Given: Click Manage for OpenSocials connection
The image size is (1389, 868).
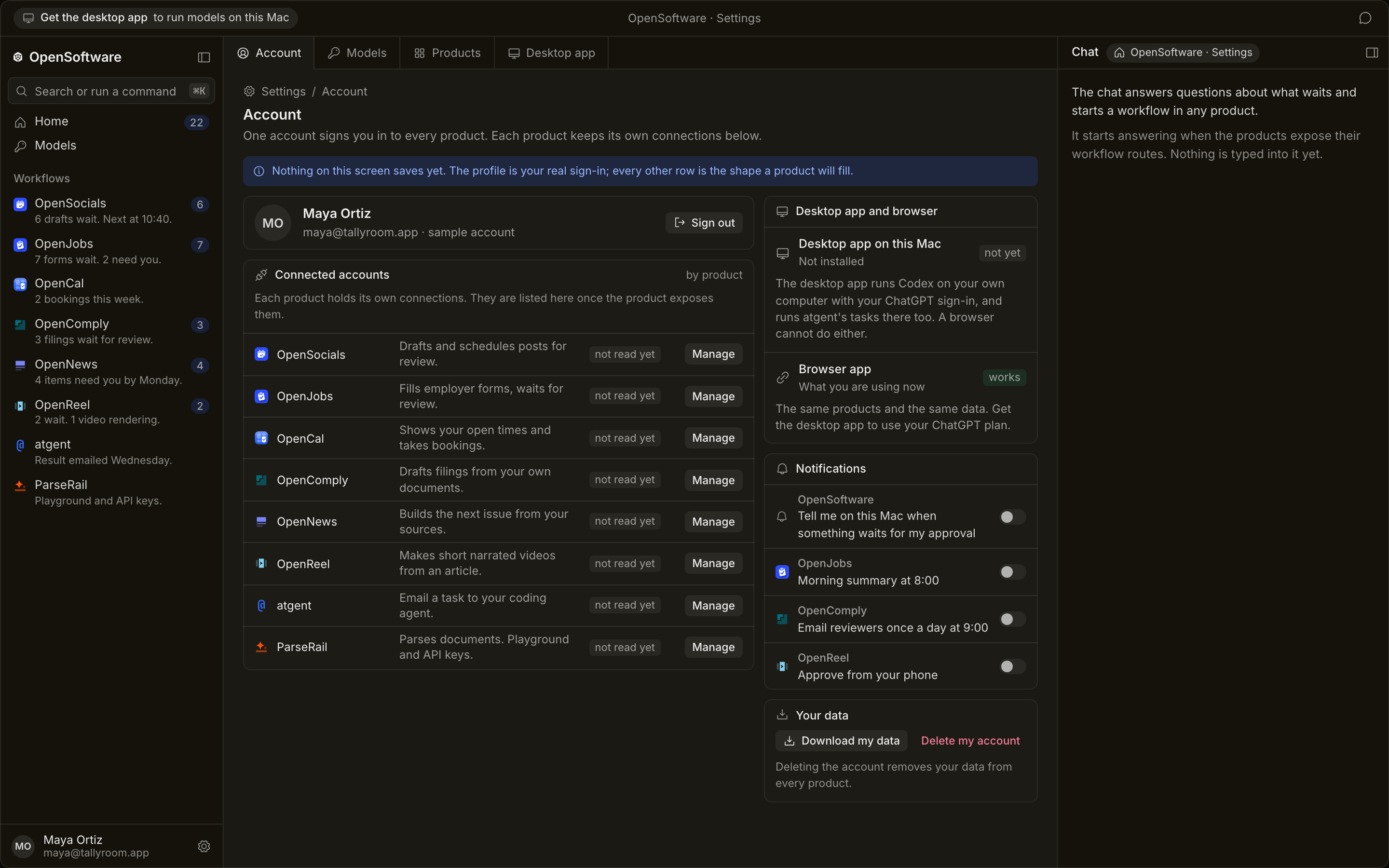Looking at the screenshot, I should (x=713, y=354).
